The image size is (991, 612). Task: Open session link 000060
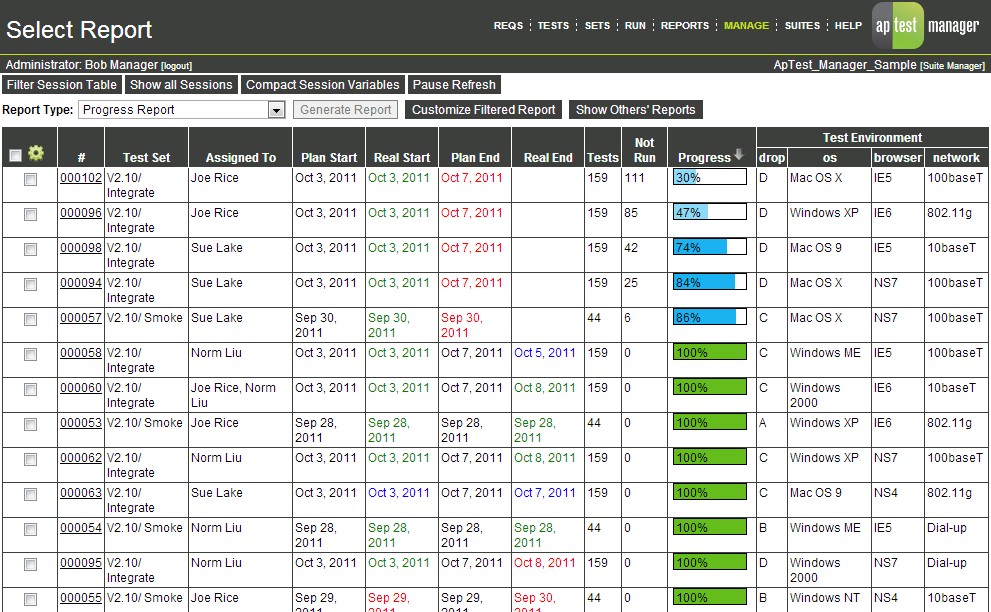[x=81, y=388]
